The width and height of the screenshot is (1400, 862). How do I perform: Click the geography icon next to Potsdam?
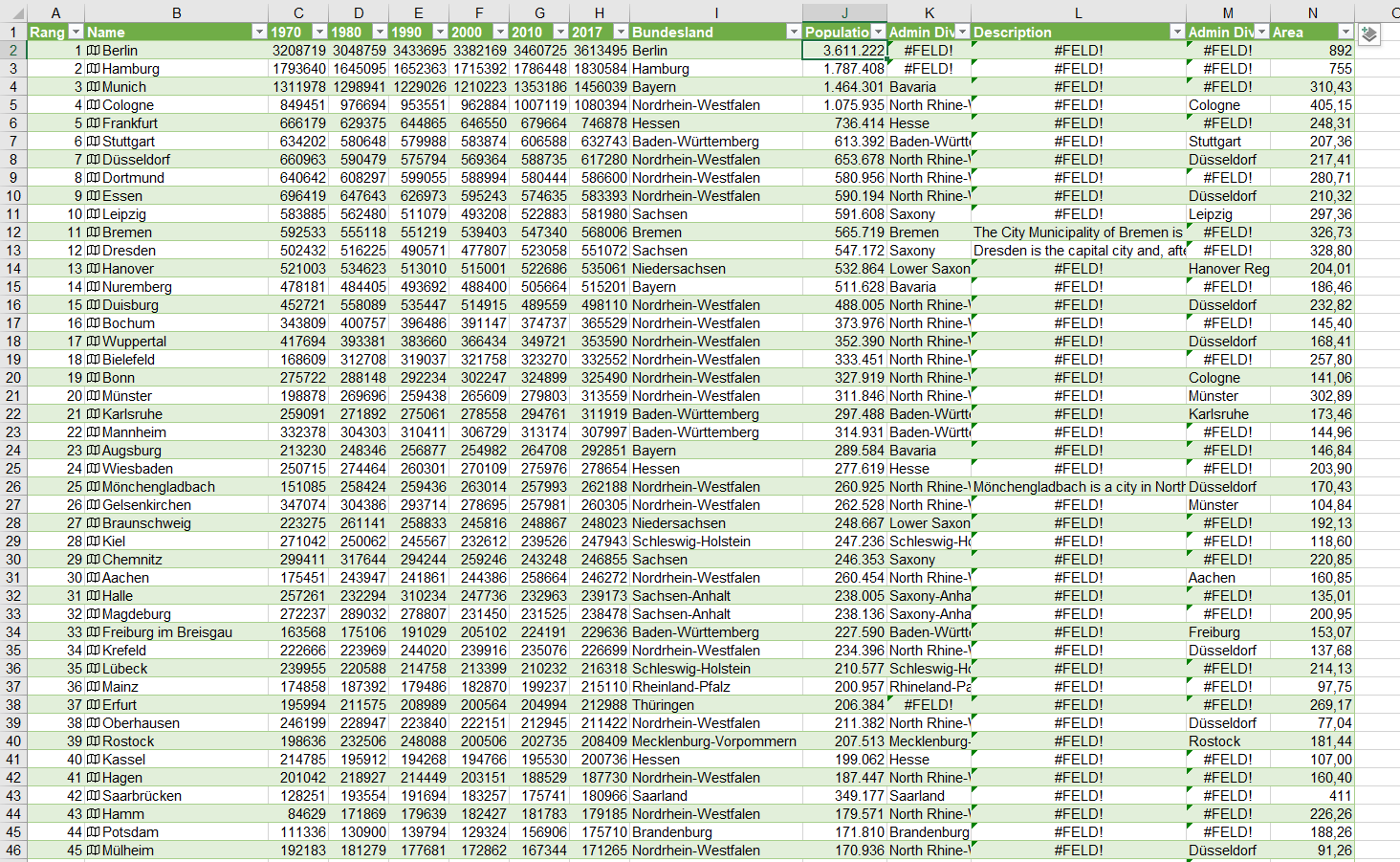coord(94,832)
